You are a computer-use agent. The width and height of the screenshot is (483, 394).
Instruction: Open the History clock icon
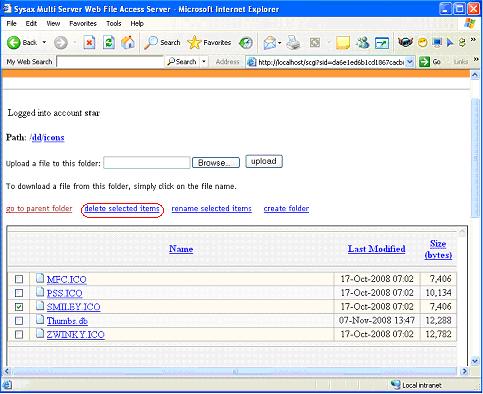coord(246,43)
